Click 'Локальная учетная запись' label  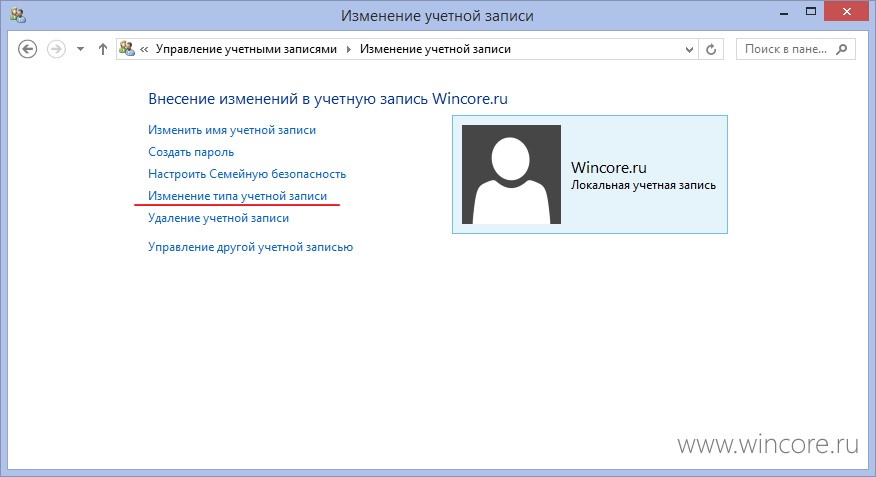(x=643, y=185)
